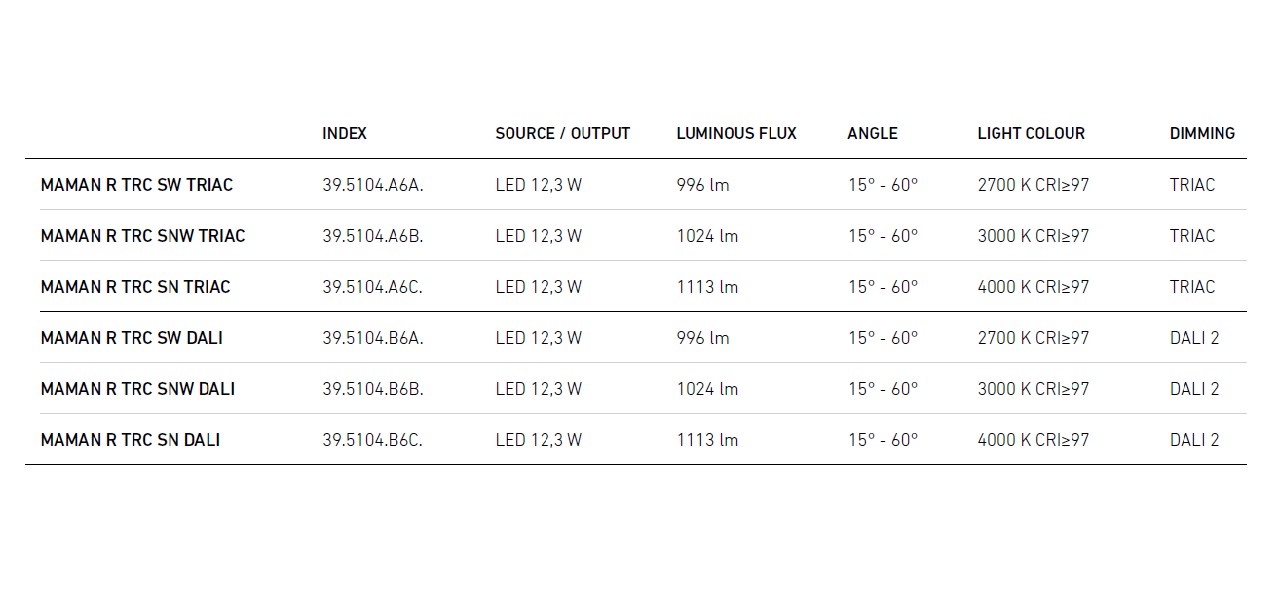Click index code 39.5104.B6B.
This screenshot has width=1288, height=612.
[373, 389]
